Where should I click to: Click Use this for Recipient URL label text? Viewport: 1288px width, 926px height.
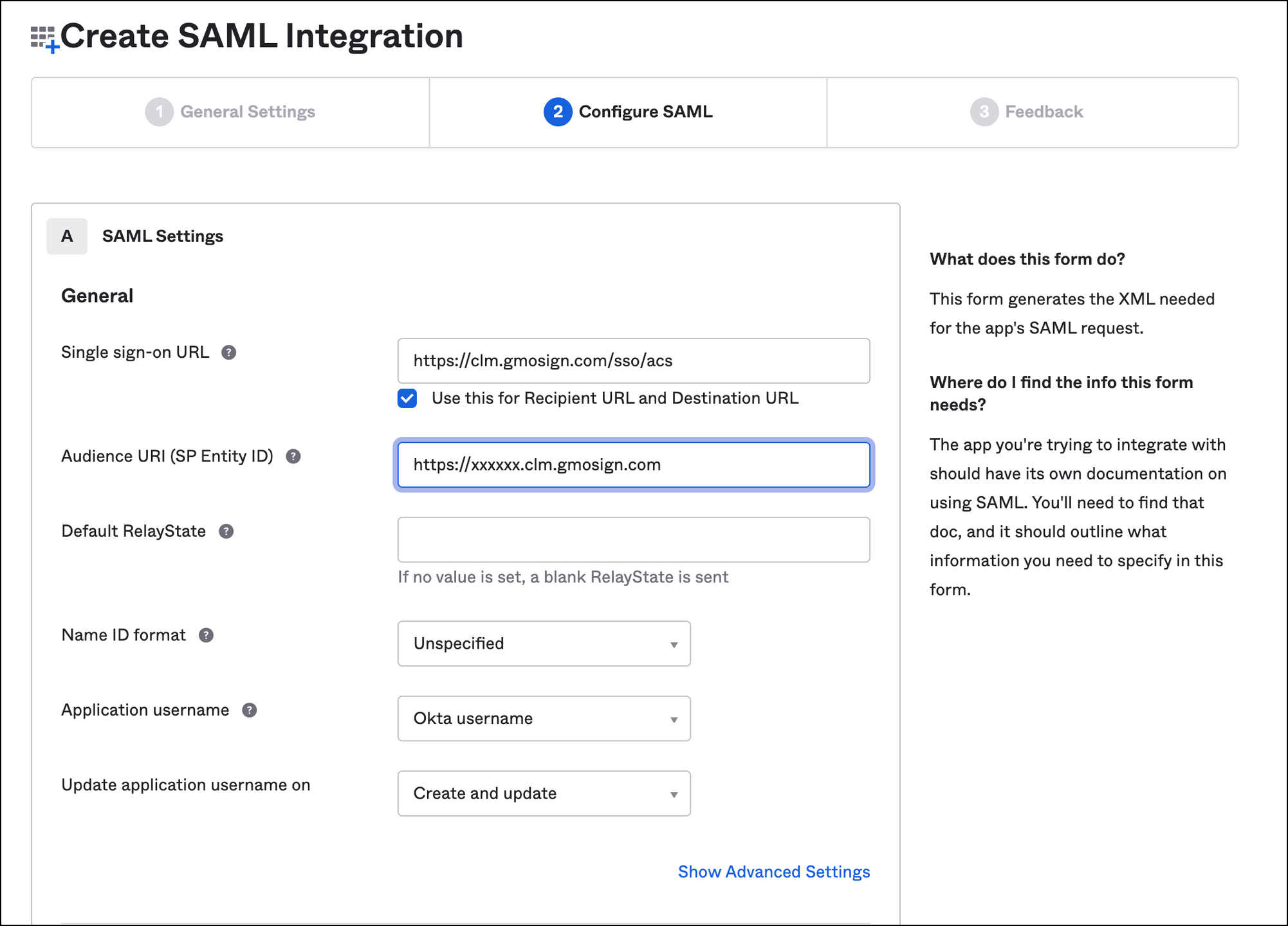tap(615, 398)
